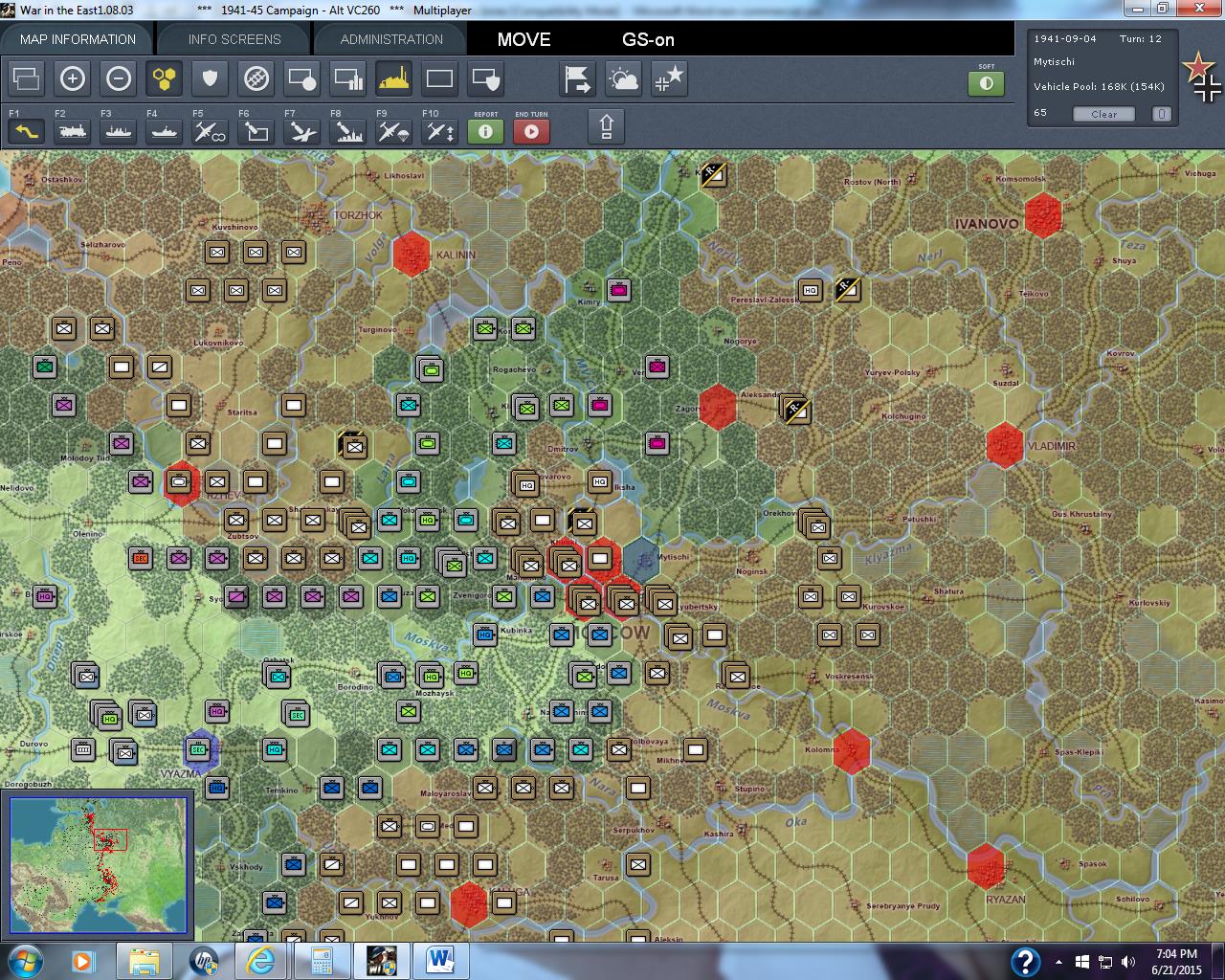Select the red Kalinin city hex
The image size is (1225, 980).
click(412, 254)
